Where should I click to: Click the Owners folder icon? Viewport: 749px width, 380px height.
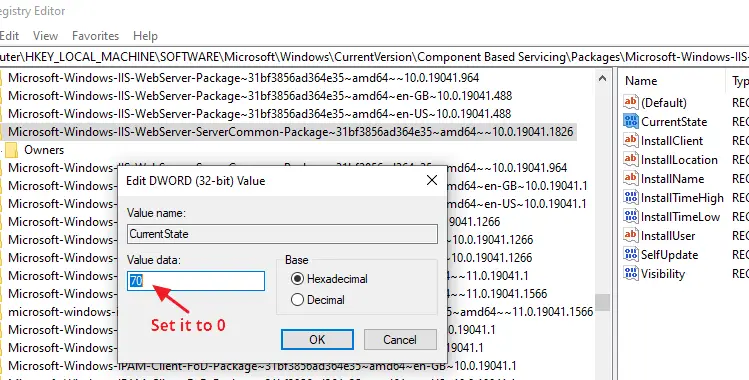(x=11, y=150)
